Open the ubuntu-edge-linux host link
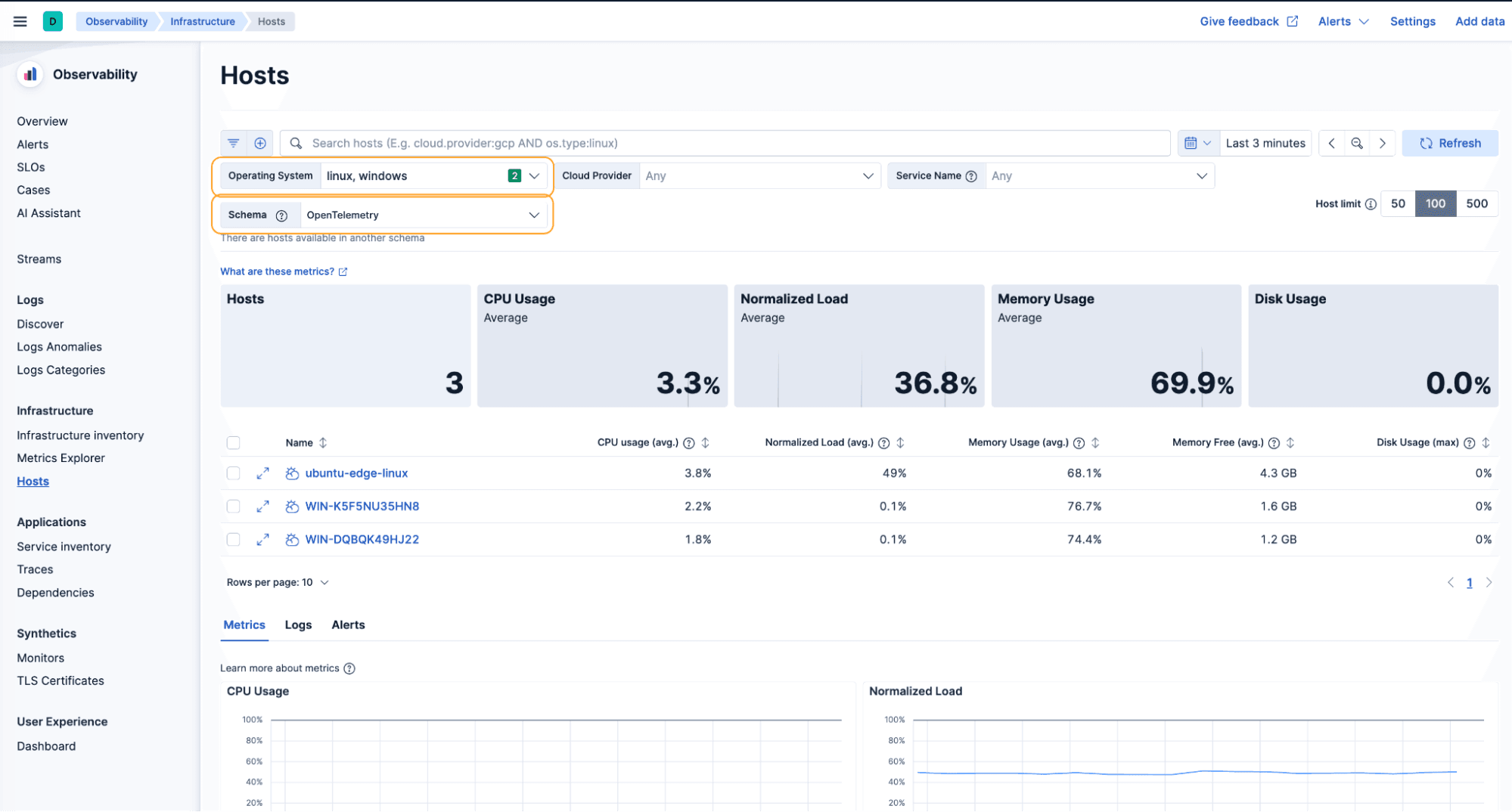This screenshot has width=1512, height=812. click(356, 473)
